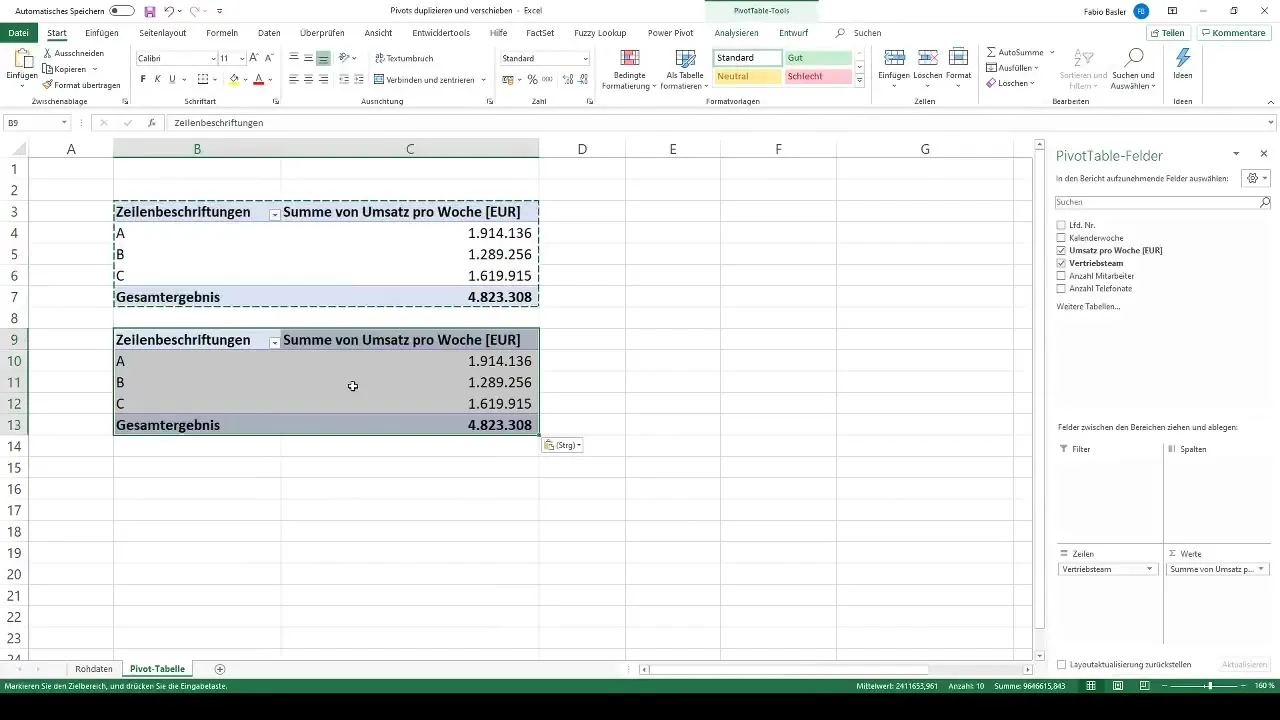The width and height of the screenshot is (1280, 720).
Task: Open Suchen und Auswählen
Action: tap(1134, 68)
